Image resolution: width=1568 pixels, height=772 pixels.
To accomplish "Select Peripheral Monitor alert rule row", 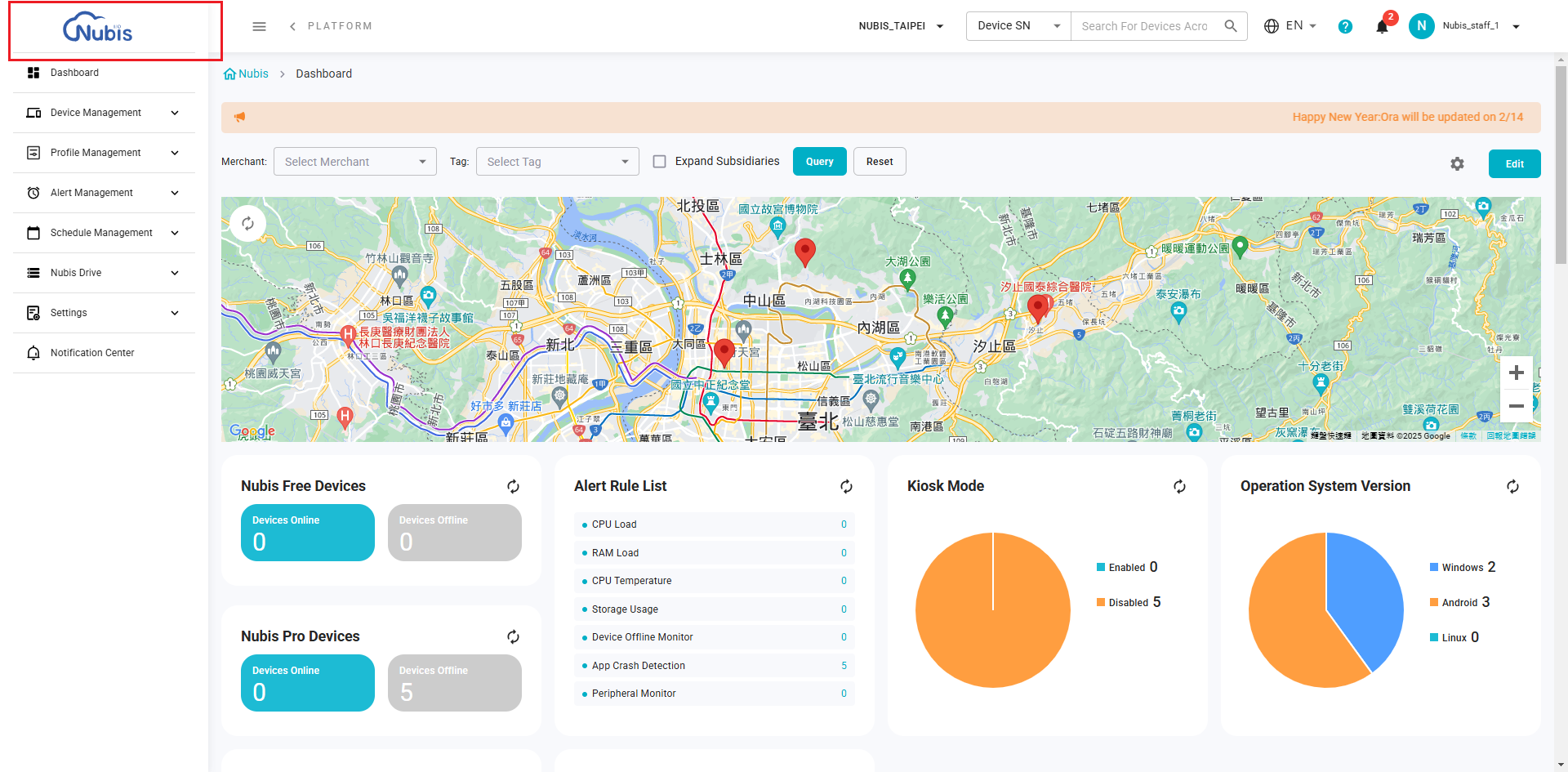I will coord(715,694).
